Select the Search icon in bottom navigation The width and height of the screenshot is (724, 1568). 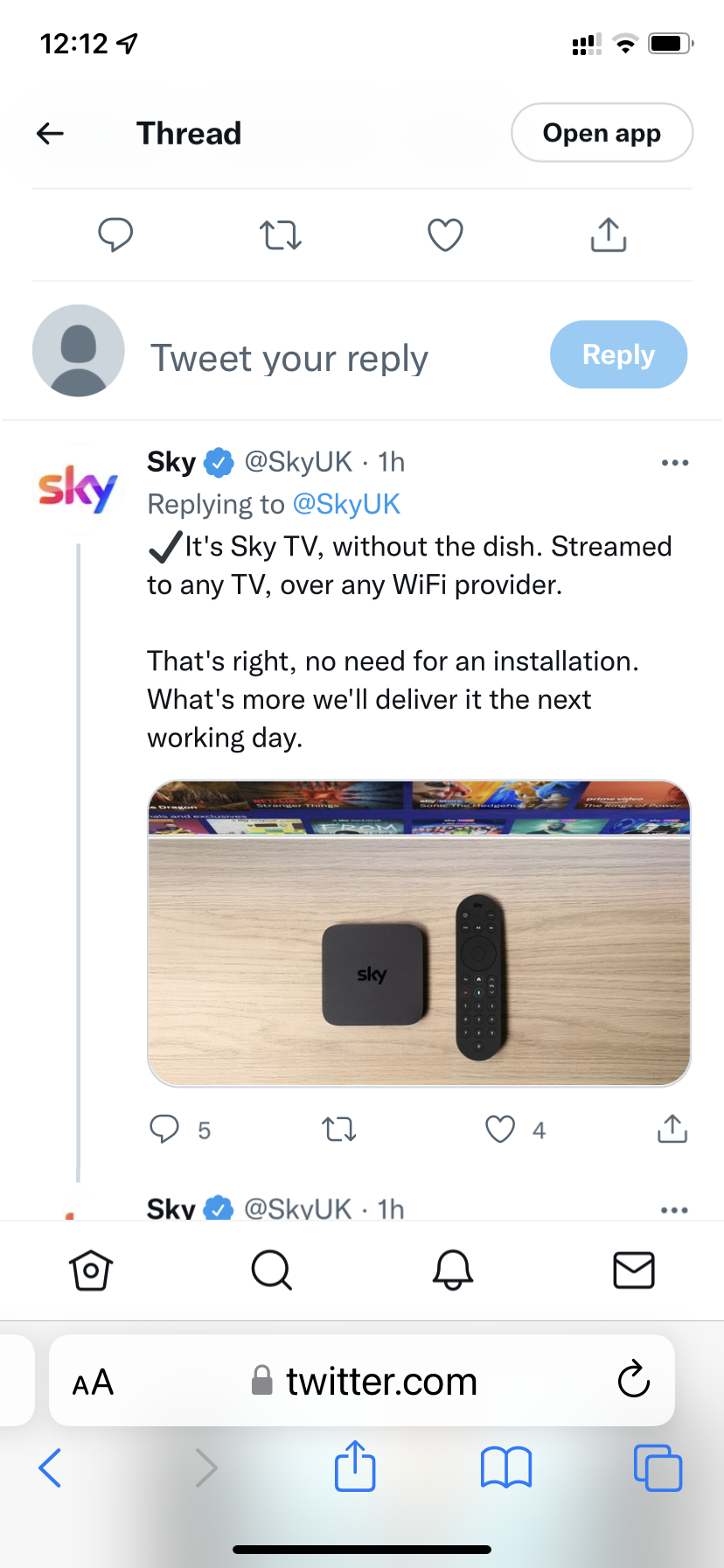271,1270
